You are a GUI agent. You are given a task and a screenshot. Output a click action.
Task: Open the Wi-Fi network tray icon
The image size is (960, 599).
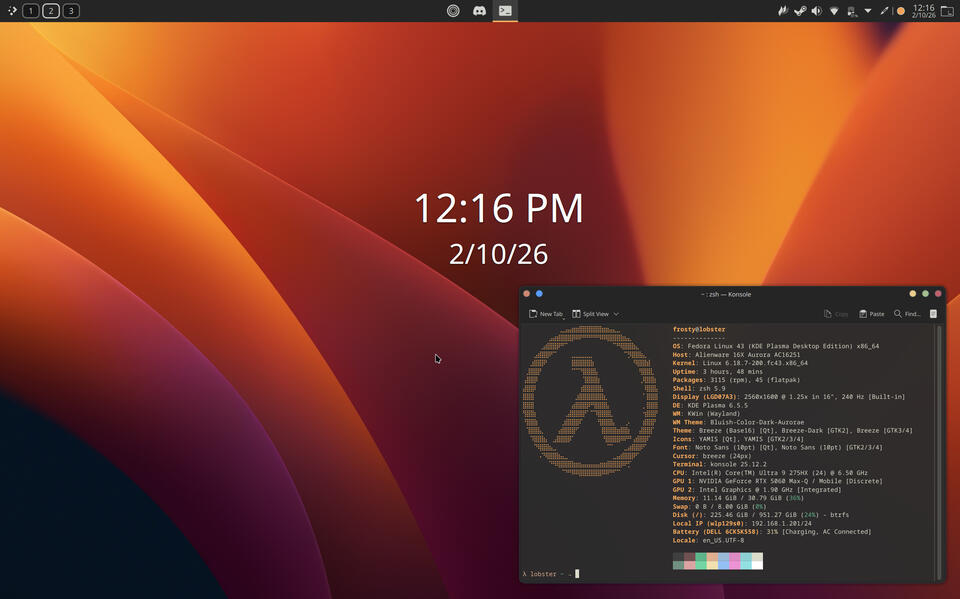coord(834,11)
